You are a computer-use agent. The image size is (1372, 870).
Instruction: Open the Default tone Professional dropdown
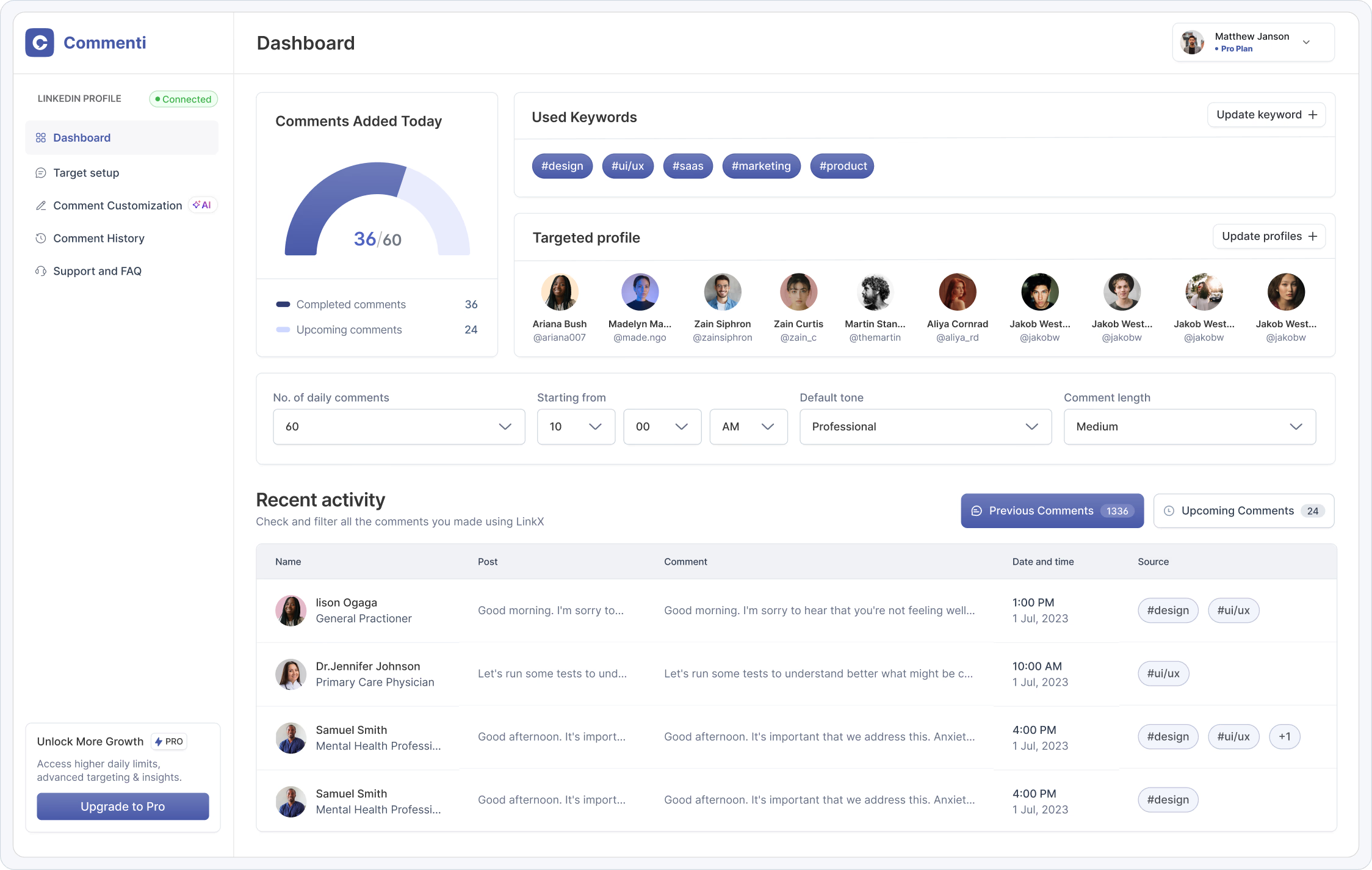(x=925, y=427)
